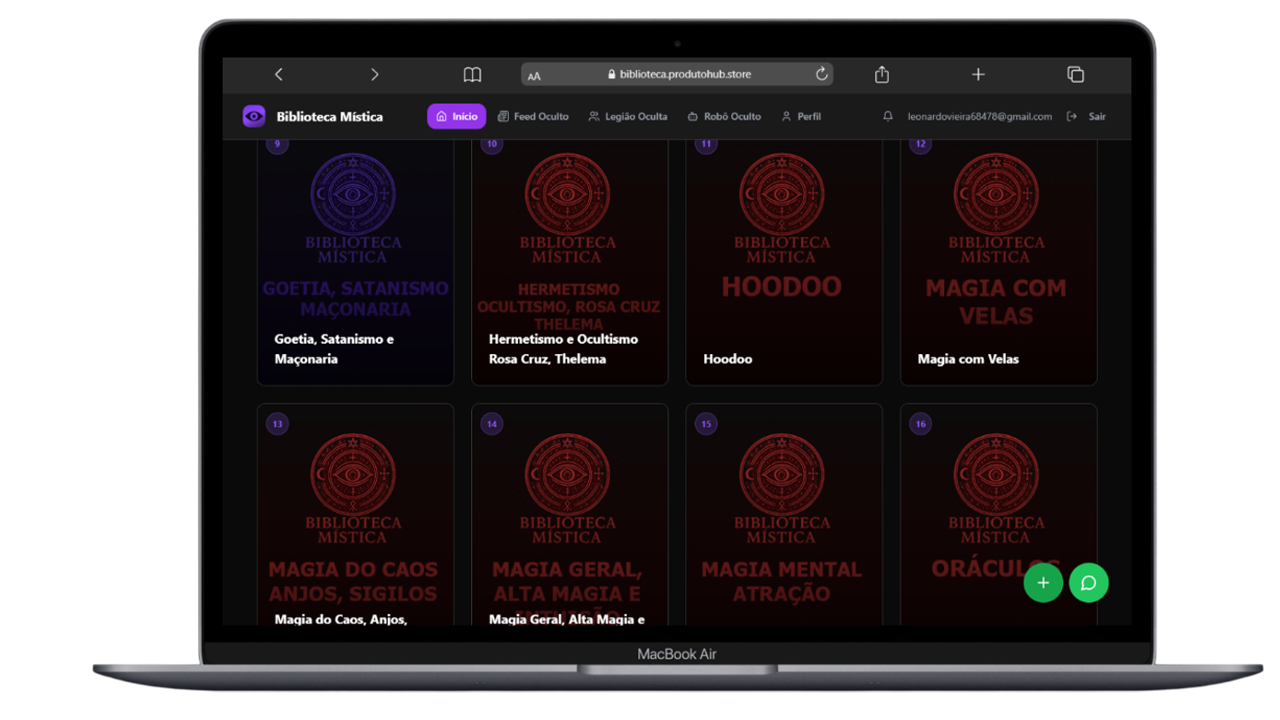Sign out by clicking Sair
The height and width of the screenshot is (720, 1280).
pos(1088,116)
